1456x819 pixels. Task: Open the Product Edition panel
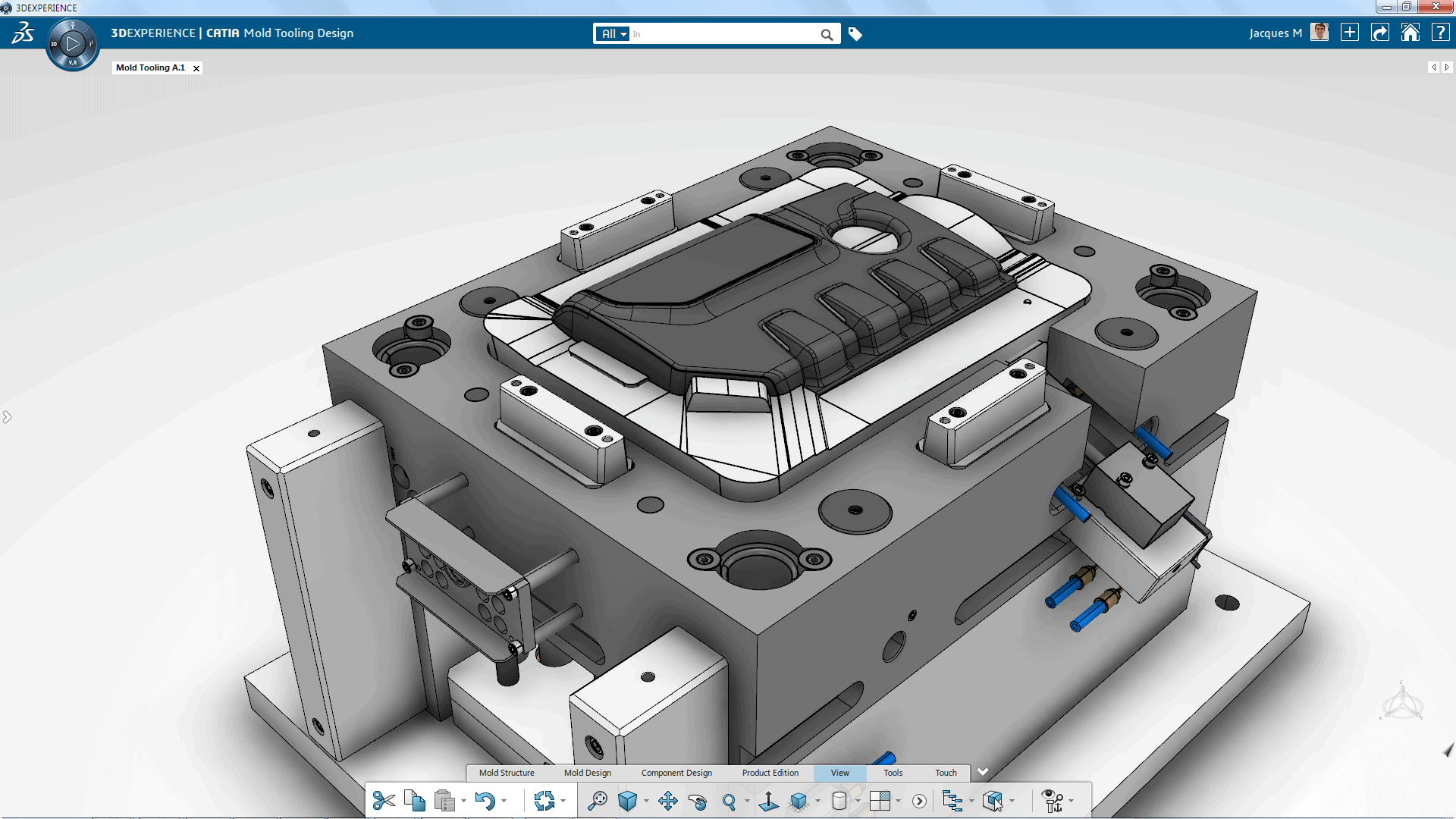click(x=769, y=772)
